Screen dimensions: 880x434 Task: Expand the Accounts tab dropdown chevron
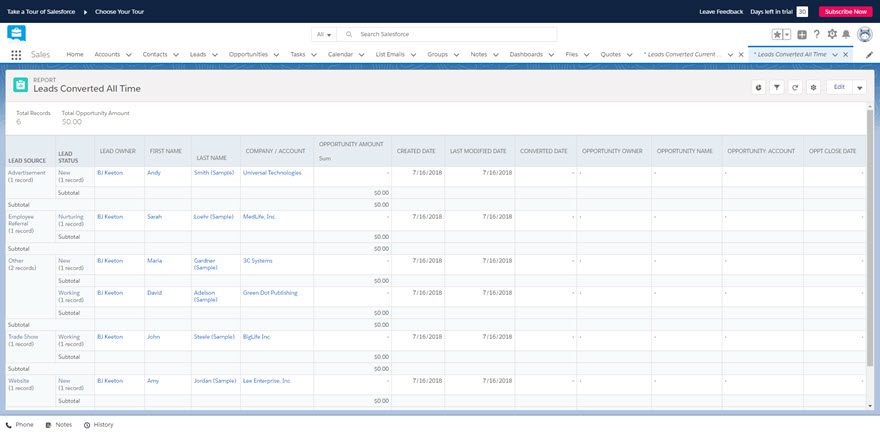pos(130,55)
